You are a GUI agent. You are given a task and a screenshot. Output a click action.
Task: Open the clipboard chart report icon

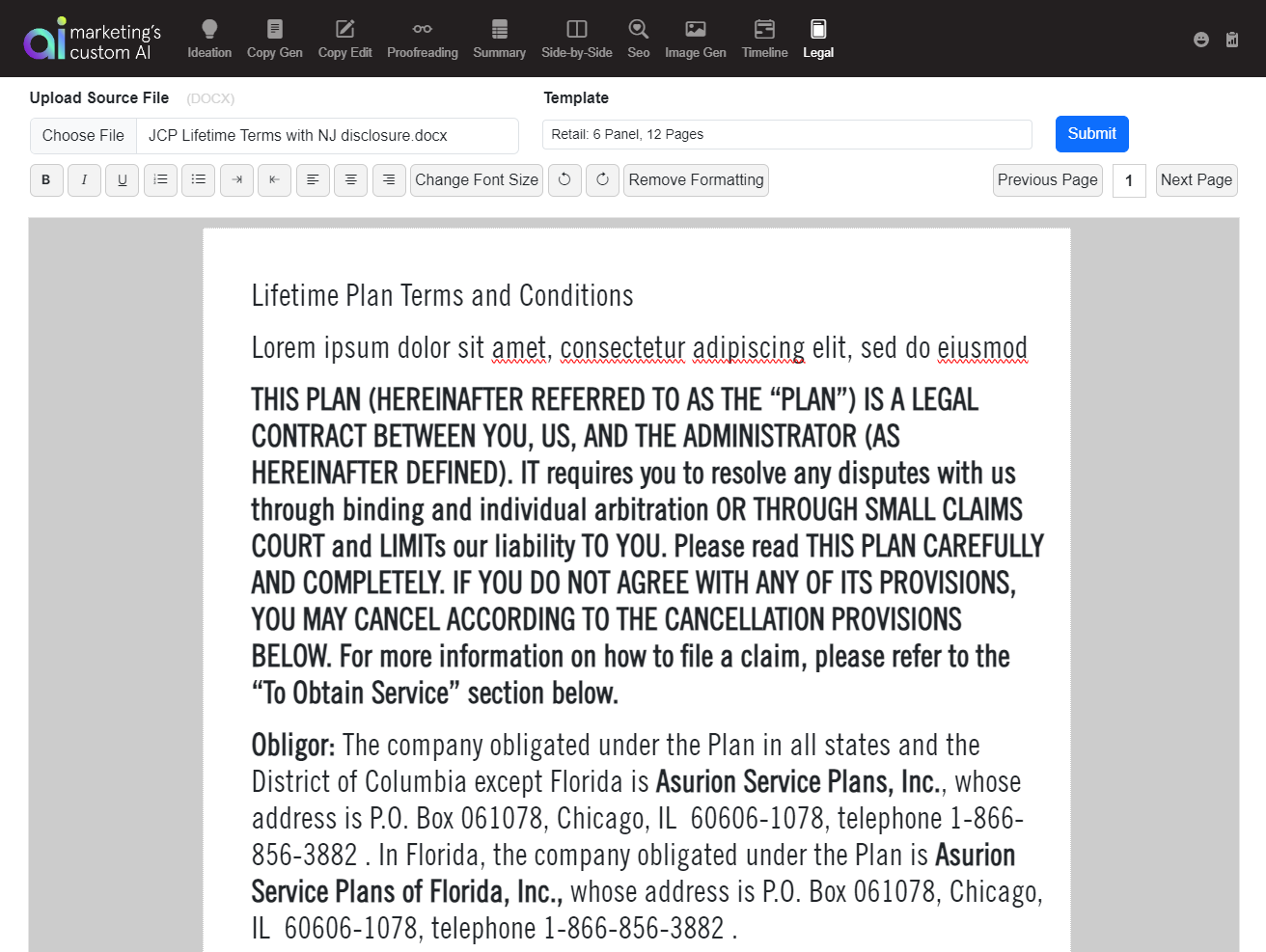[1232, 40]
